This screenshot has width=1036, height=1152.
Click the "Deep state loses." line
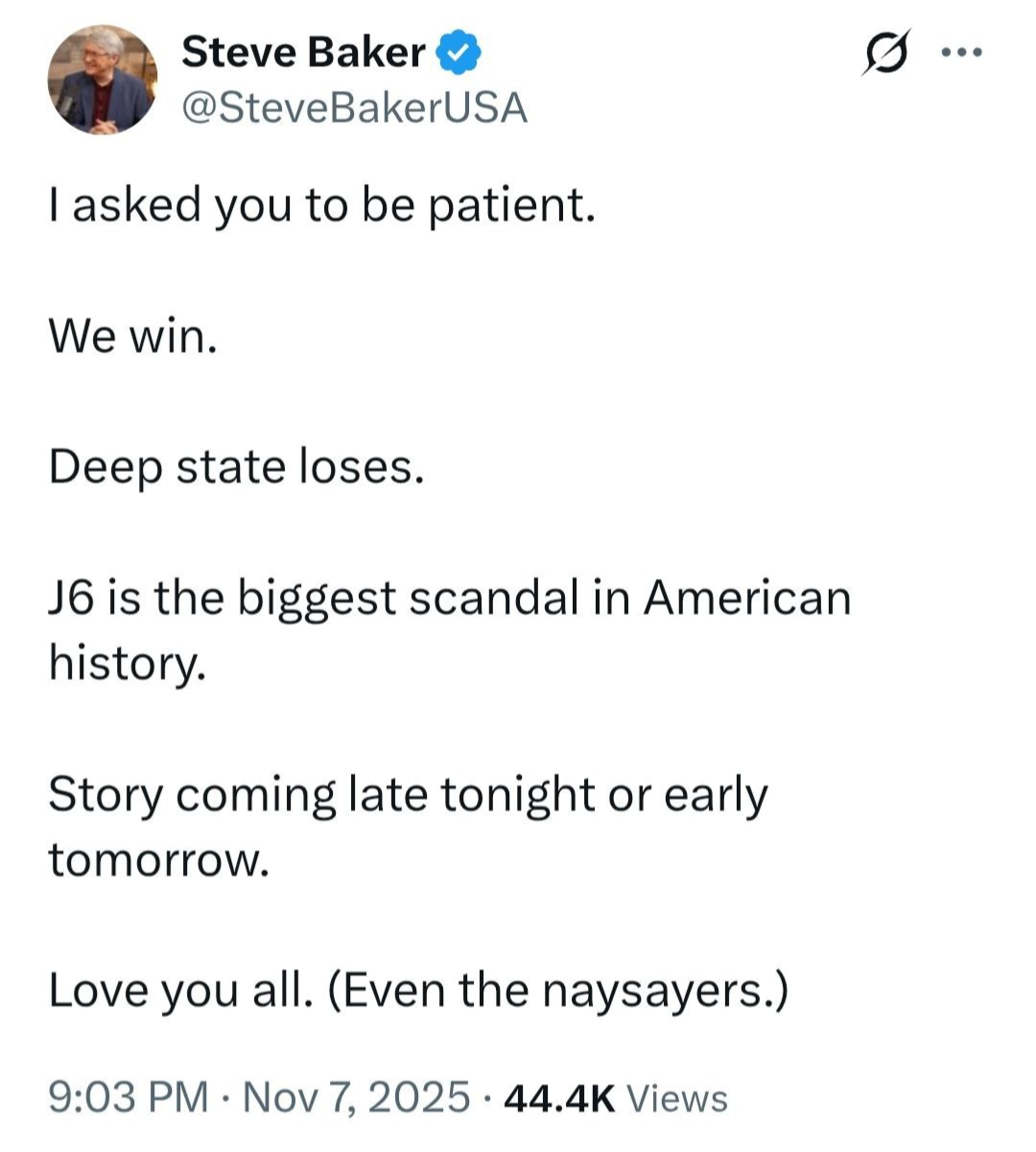click(x=236, y=467)
